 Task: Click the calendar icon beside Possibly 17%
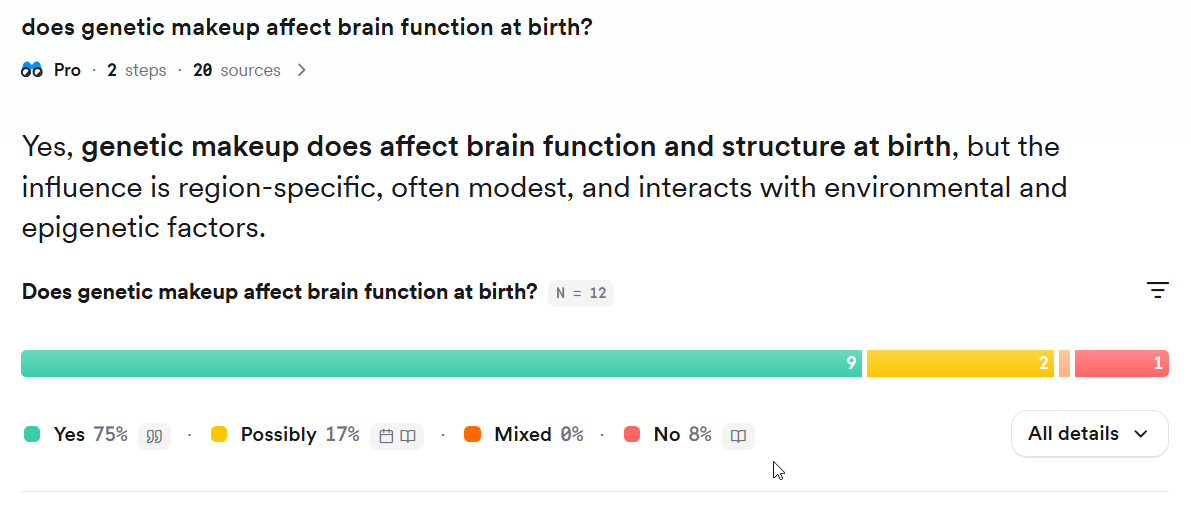click(x=387, y=436)
